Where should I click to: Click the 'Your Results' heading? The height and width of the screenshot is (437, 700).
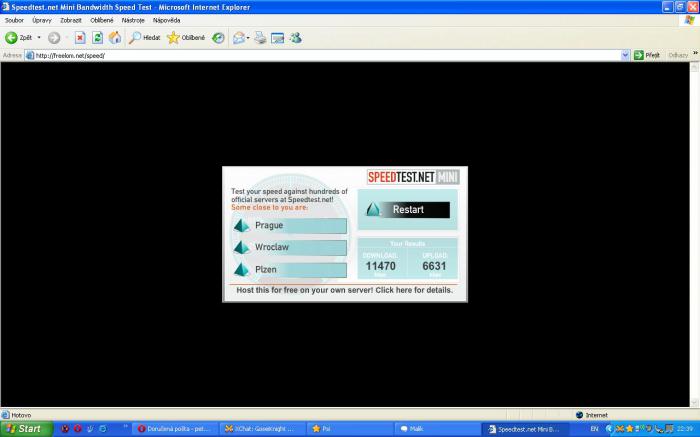(407, 244)
